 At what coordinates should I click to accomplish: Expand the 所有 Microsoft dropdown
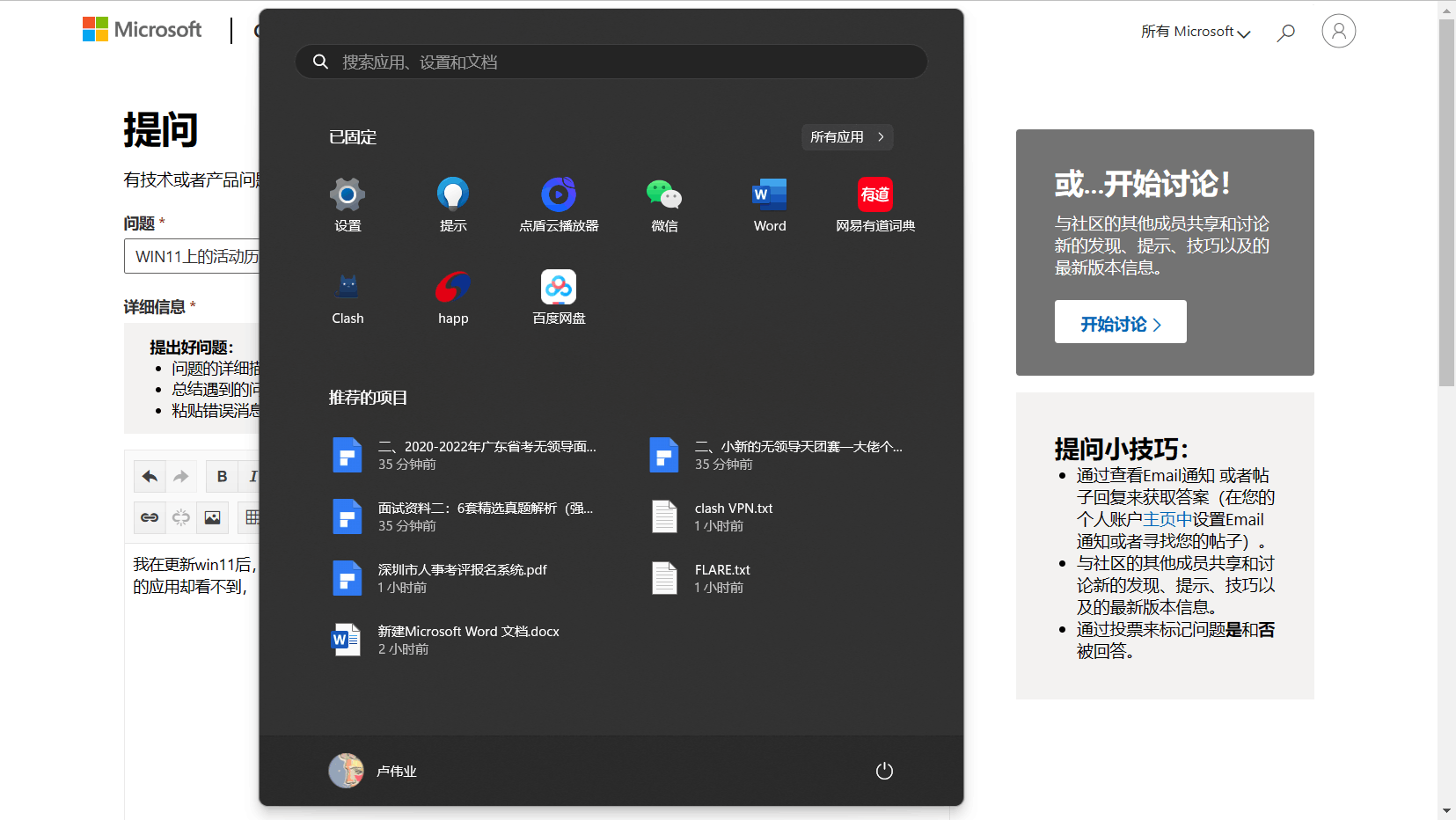click(1194, 31)
